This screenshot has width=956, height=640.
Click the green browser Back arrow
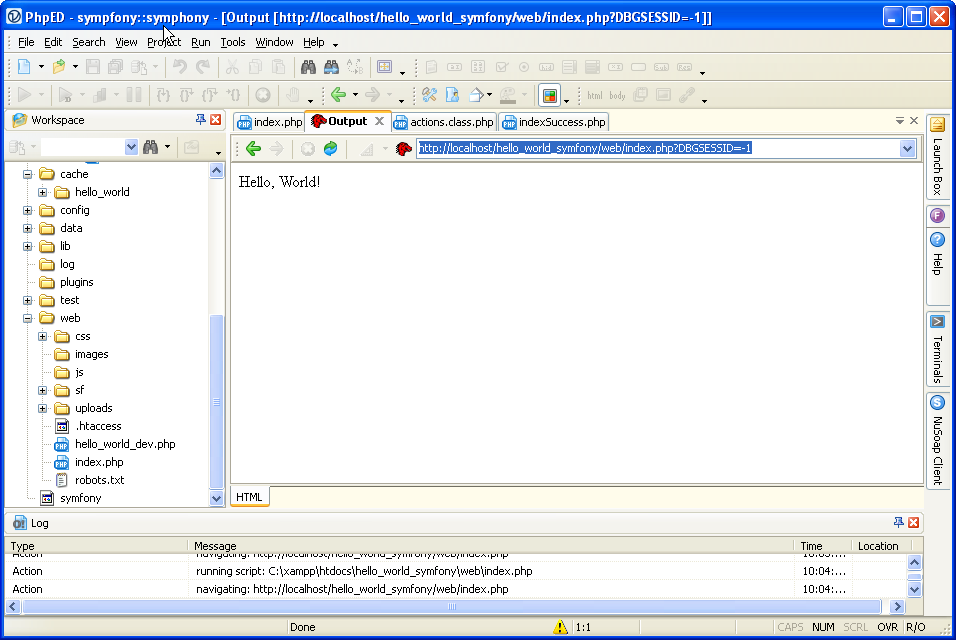(x=253, y=149)
